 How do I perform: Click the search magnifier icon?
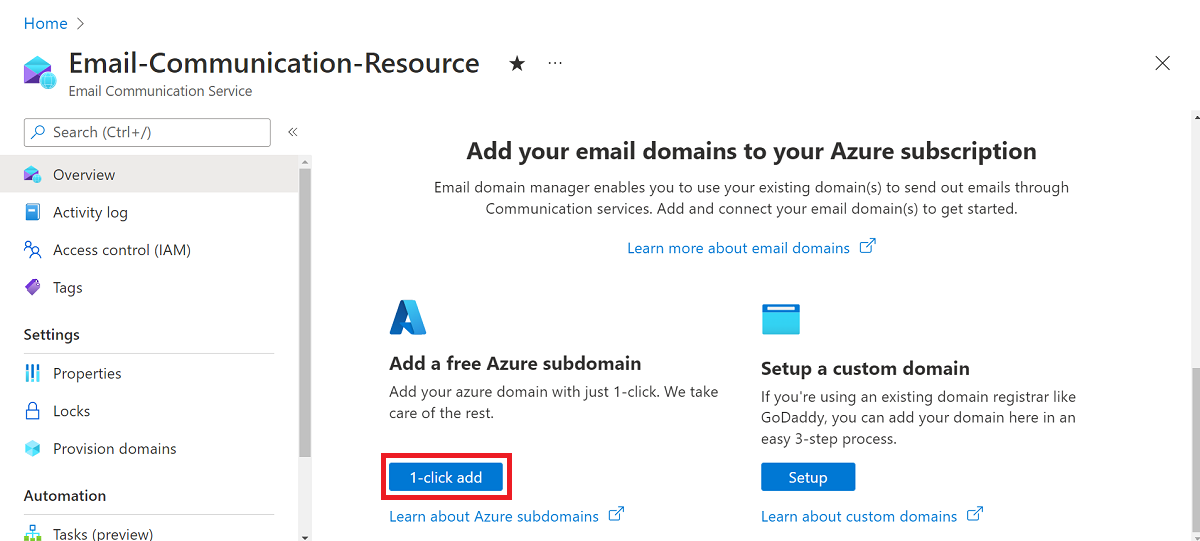coord(38,132)
